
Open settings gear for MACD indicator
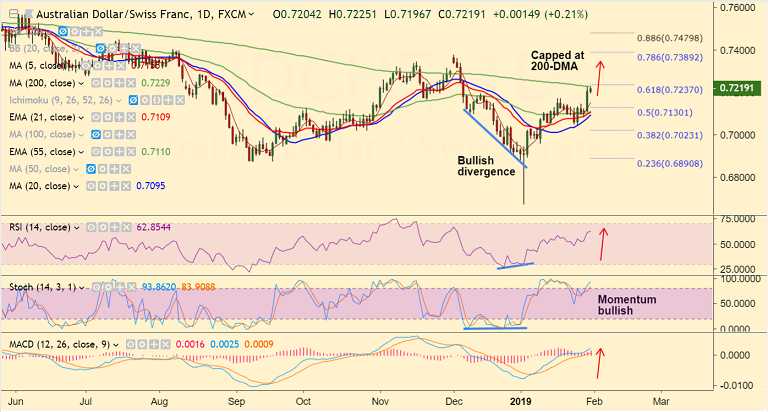142,344
